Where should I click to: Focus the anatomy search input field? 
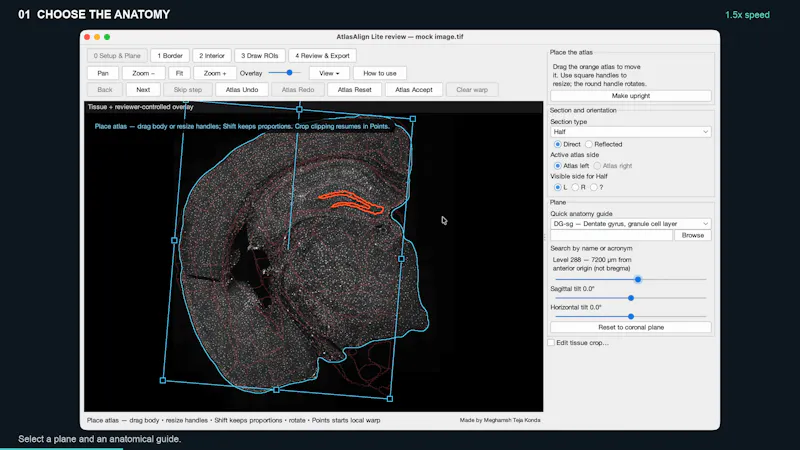[x=611, y=235]
